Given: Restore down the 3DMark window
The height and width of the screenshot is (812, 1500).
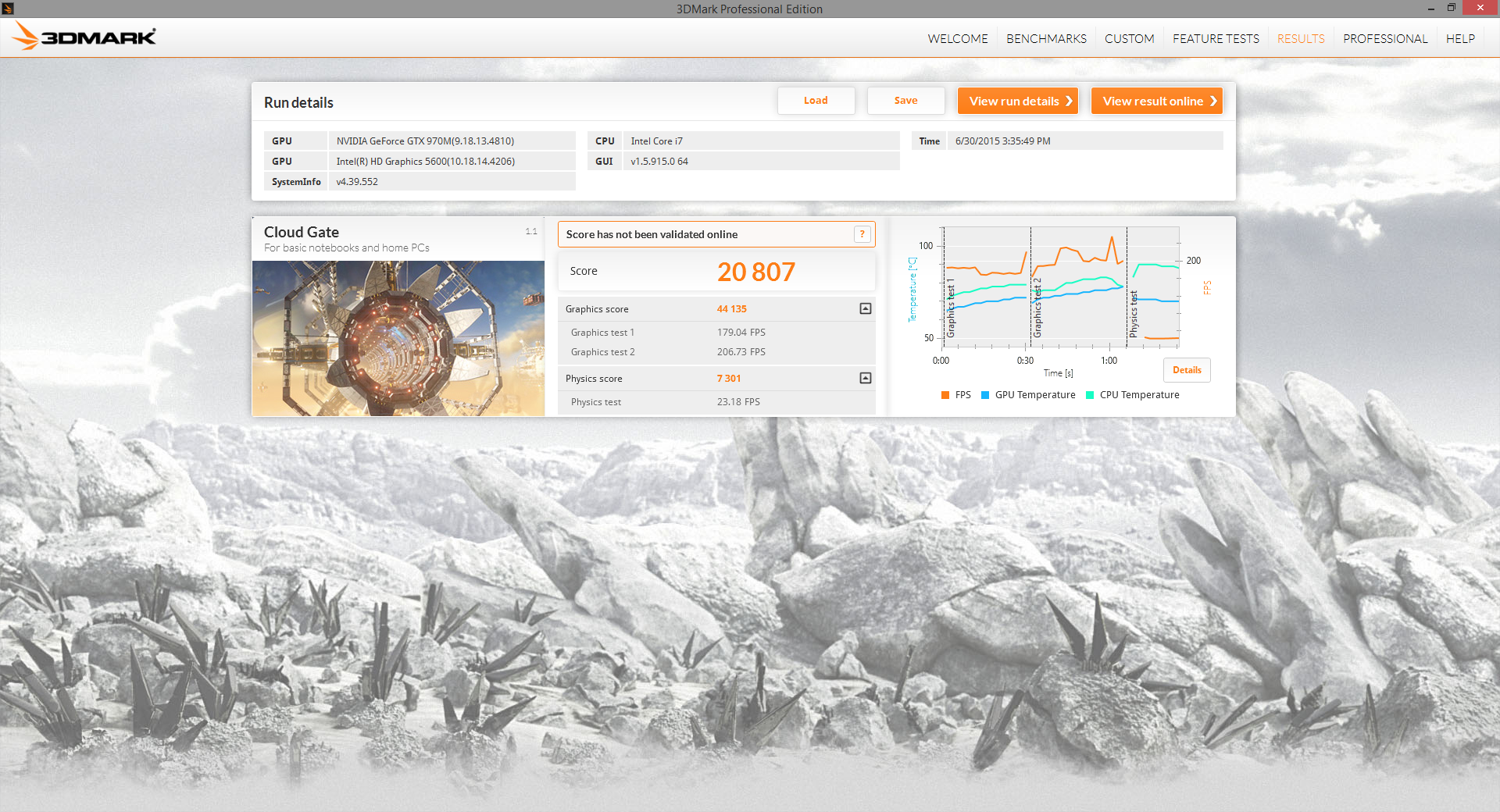Looking at the screenshot, I should click(x=1451, y=8).
